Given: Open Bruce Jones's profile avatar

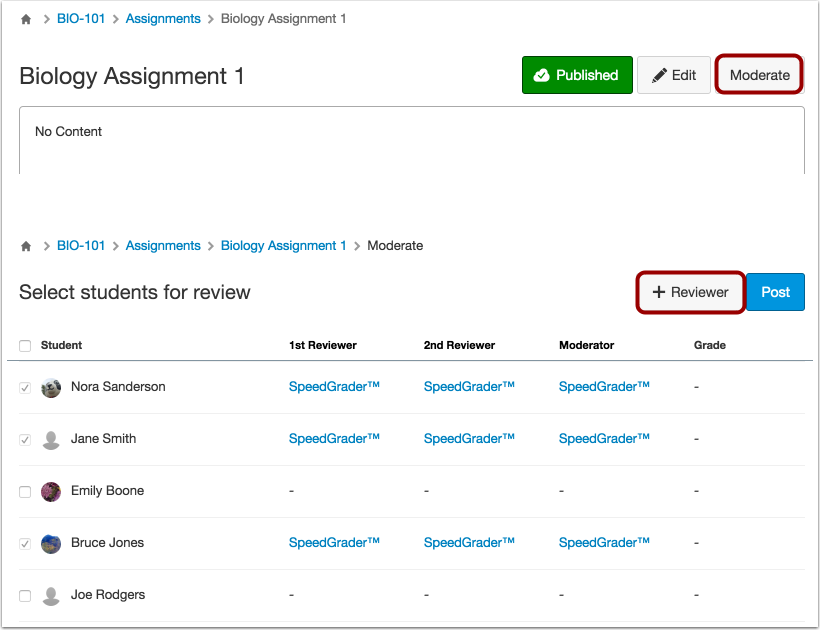Looking at the screenshot, I should coord(50,543).
